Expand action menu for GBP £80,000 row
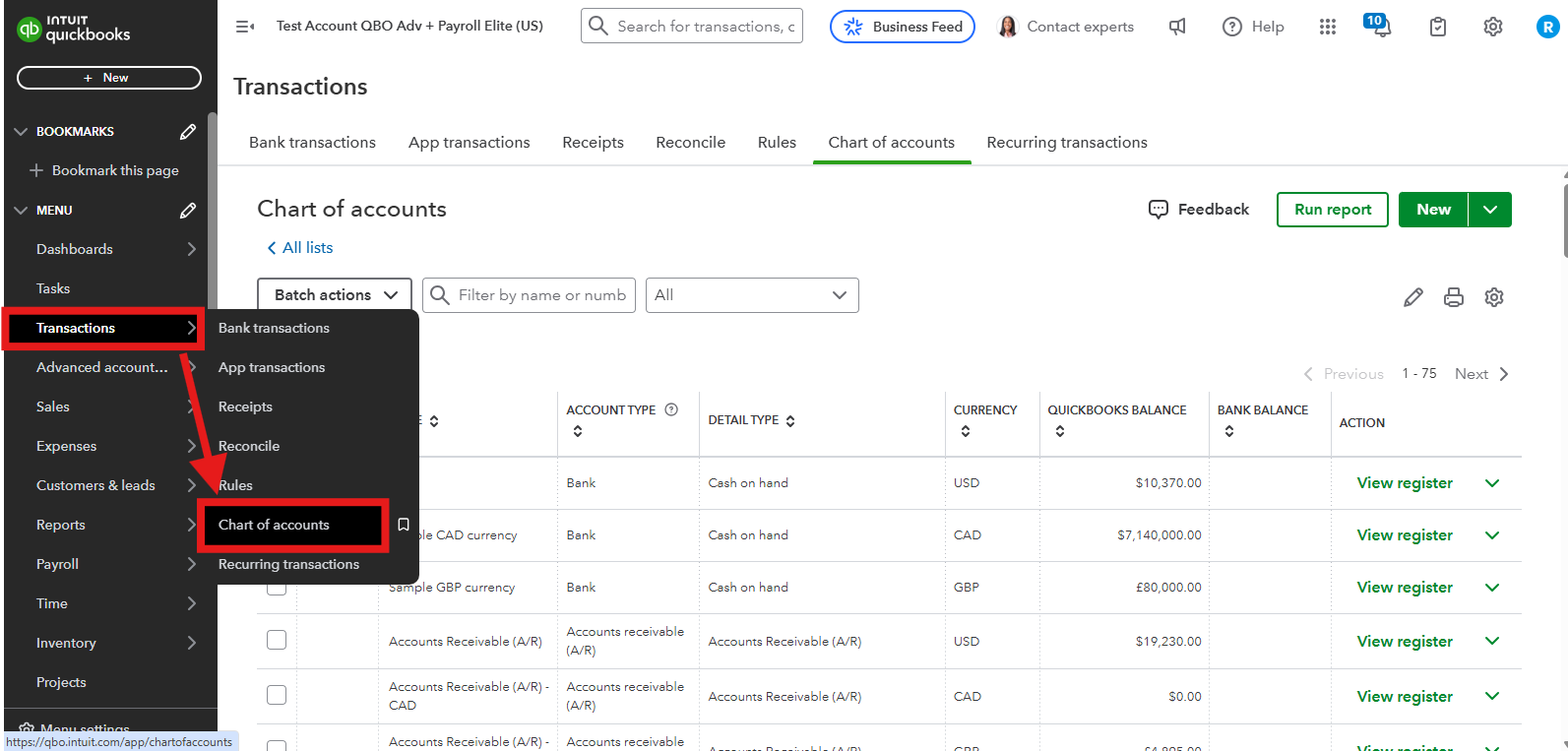This screenshot has width=1568, height=751. pos(1492,588)
